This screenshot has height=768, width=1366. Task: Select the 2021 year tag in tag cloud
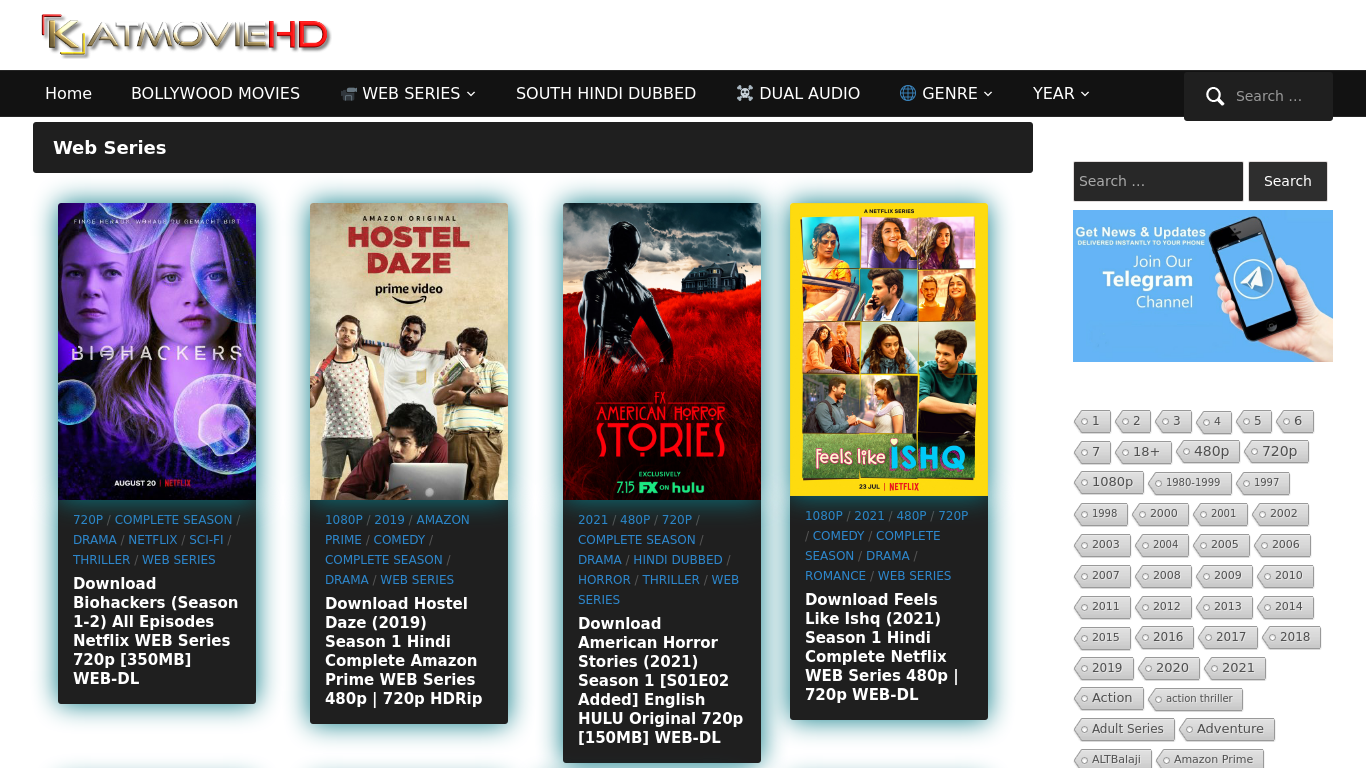(1234, 669)
